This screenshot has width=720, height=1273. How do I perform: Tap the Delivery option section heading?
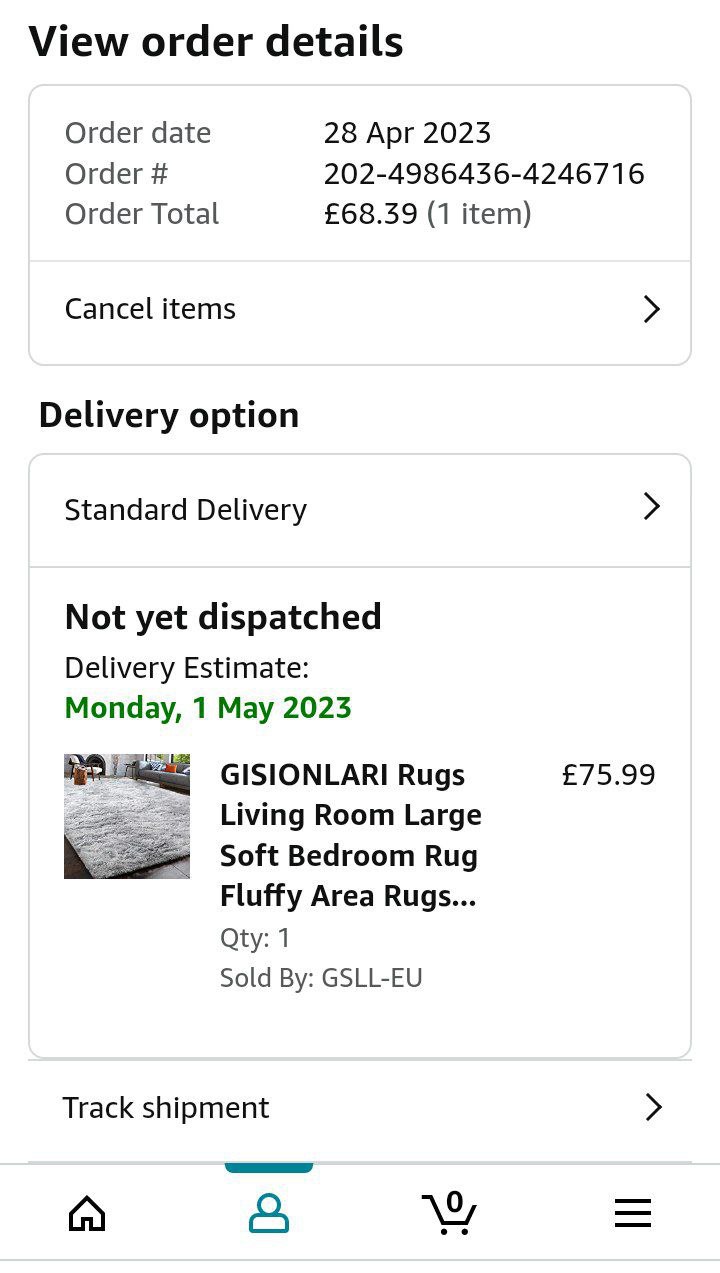pyautogui.click(x=169, y=415)
